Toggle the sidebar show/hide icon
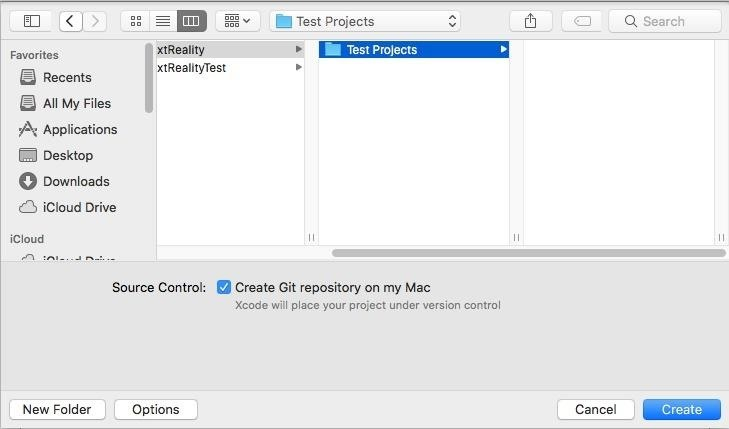 (x=31, y=20)
